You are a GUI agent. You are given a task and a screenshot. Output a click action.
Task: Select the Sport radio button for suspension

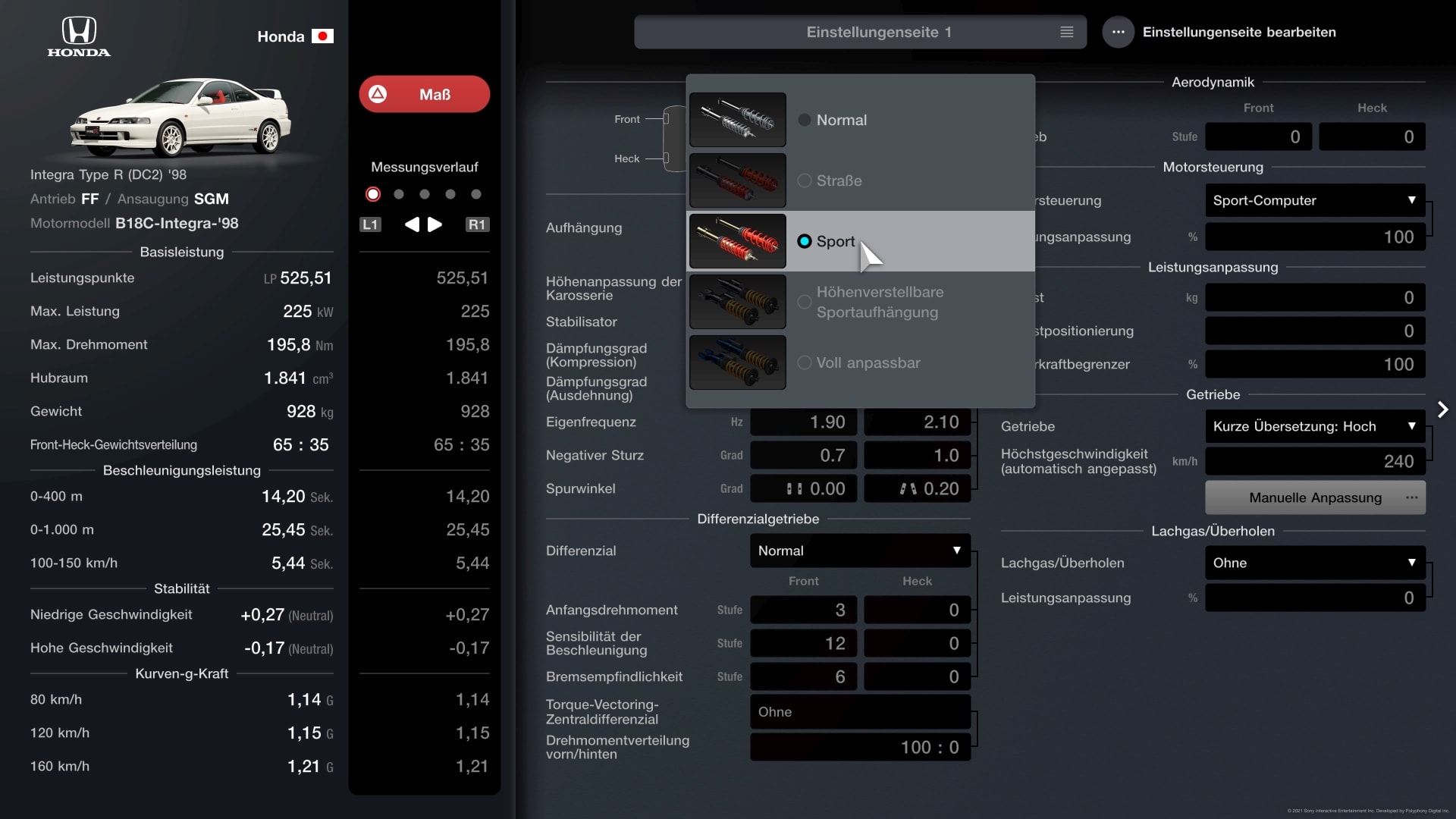click(x=804, y=240)
